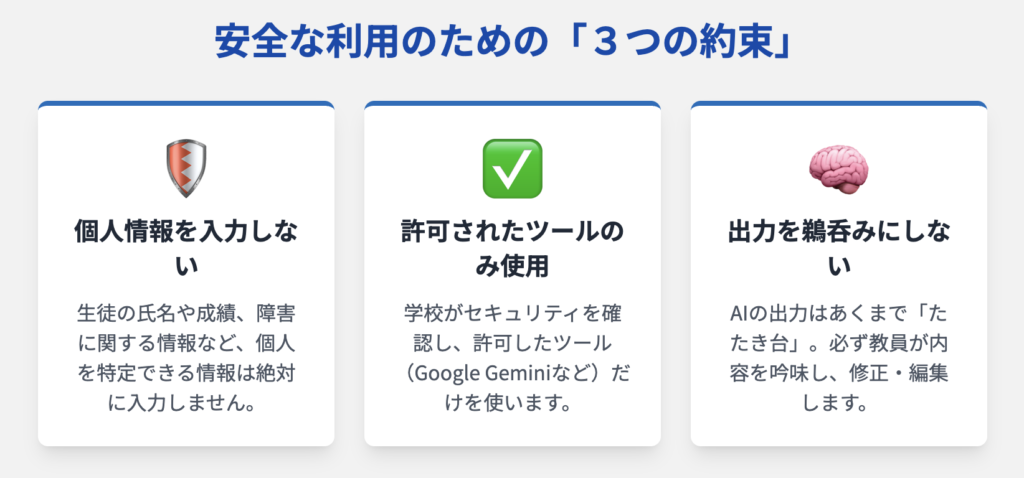Click the blue top border of the first card
Image resolution: width=1024 pixels, height=478 pixels.
pos(186,104)
